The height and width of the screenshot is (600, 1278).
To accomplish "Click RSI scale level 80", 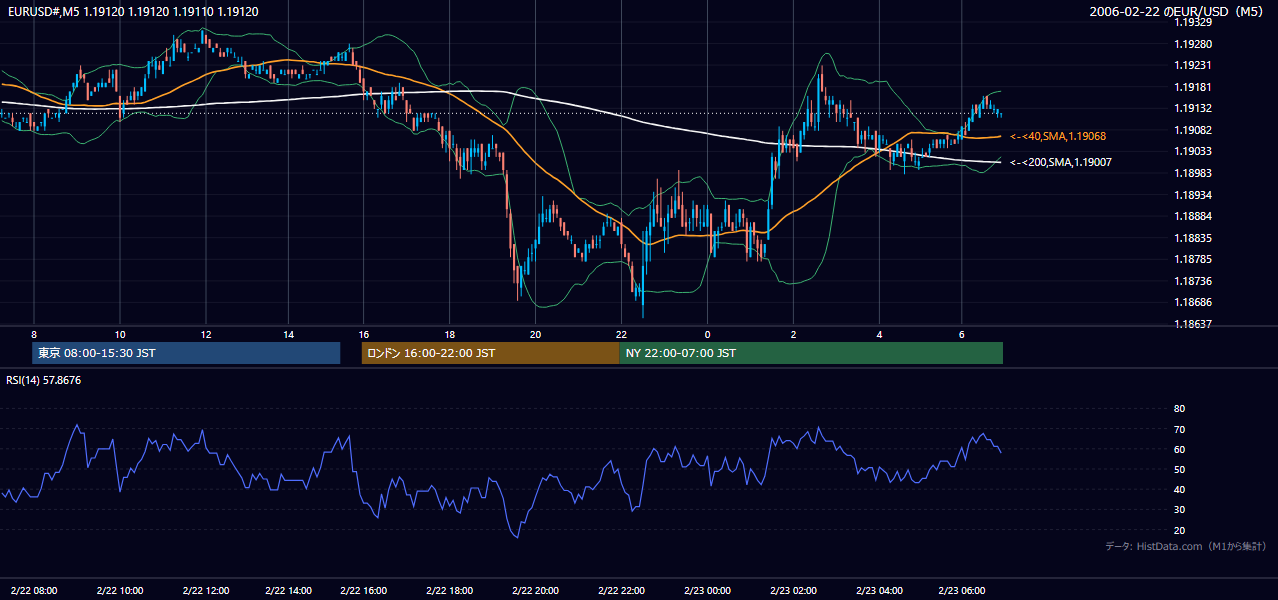I will [1179, 409].
